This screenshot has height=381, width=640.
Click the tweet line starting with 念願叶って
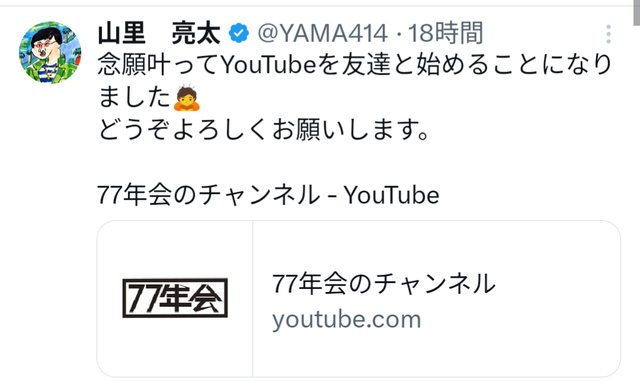tap(354, 65)
